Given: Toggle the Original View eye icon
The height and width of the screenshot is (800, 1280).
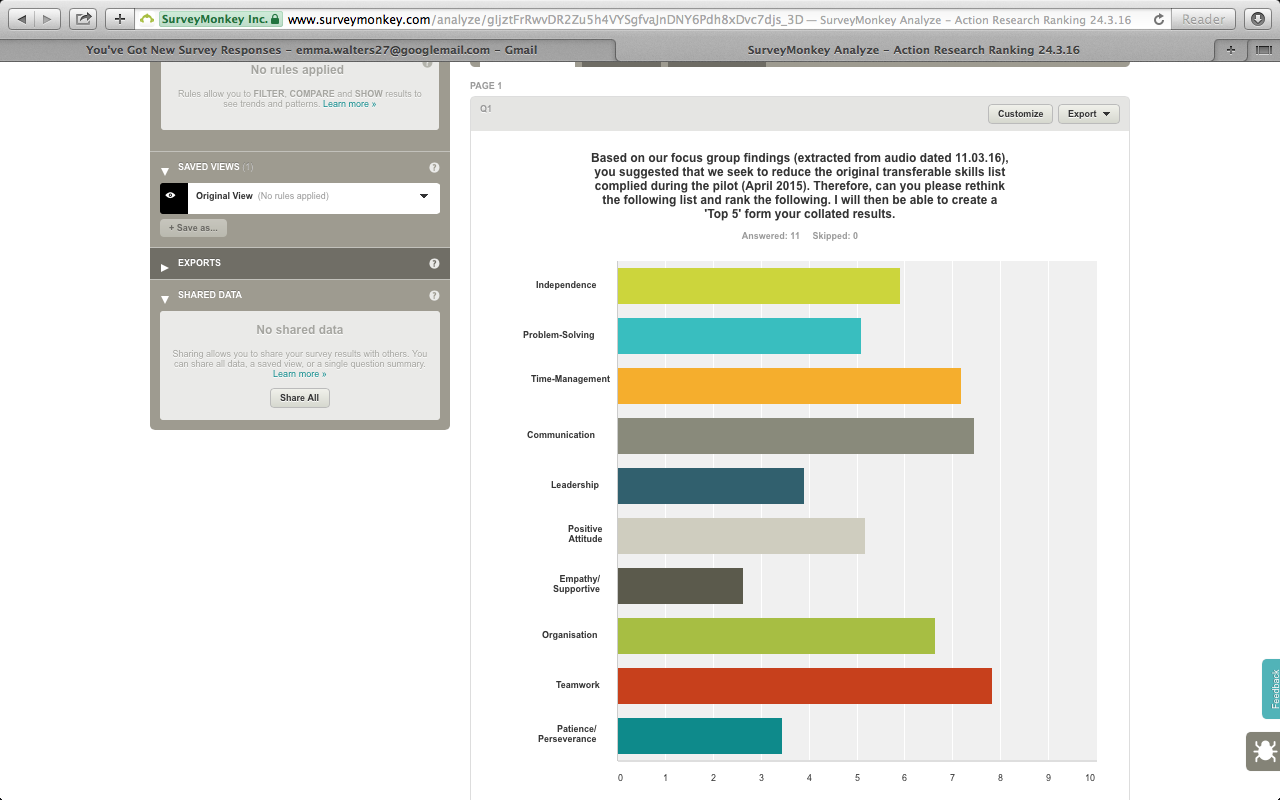Looking at the screenshot, I should pyautogui.click(x=172, y=197).
